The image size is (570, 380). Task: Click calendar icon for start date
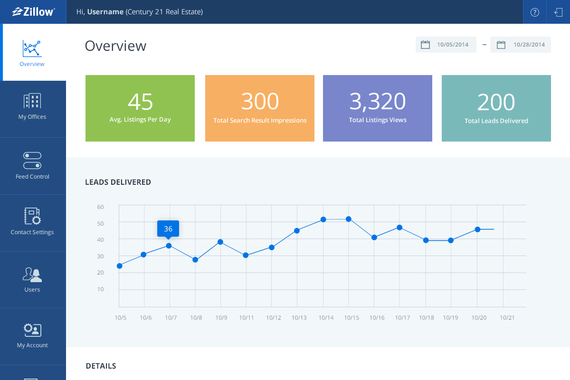point(425,45)
